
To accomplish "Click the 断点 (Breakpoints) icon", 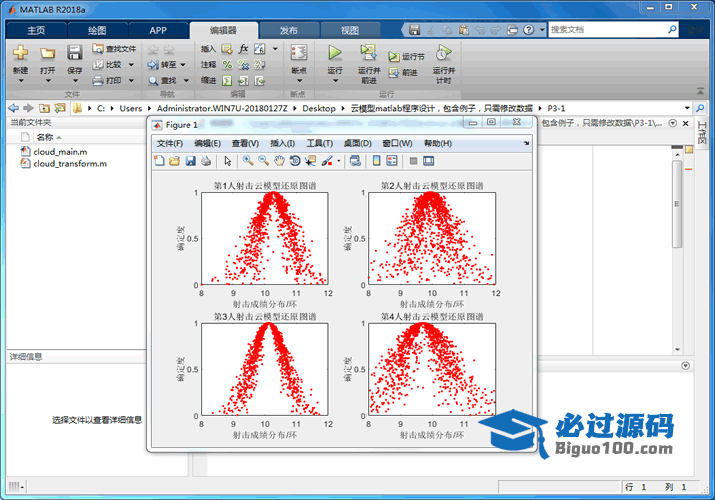I will (x=299, y=52).
